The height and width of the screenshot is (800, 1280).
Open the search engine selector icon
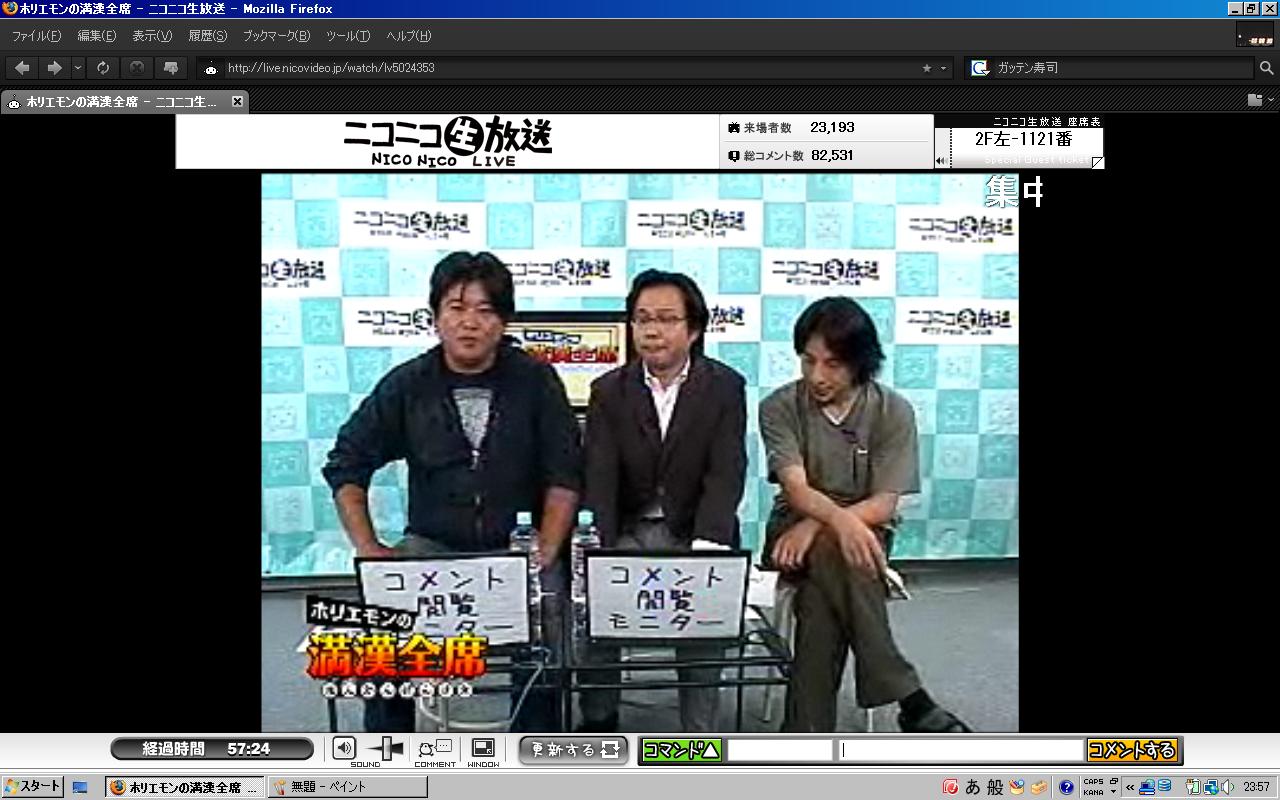[981, 68]
